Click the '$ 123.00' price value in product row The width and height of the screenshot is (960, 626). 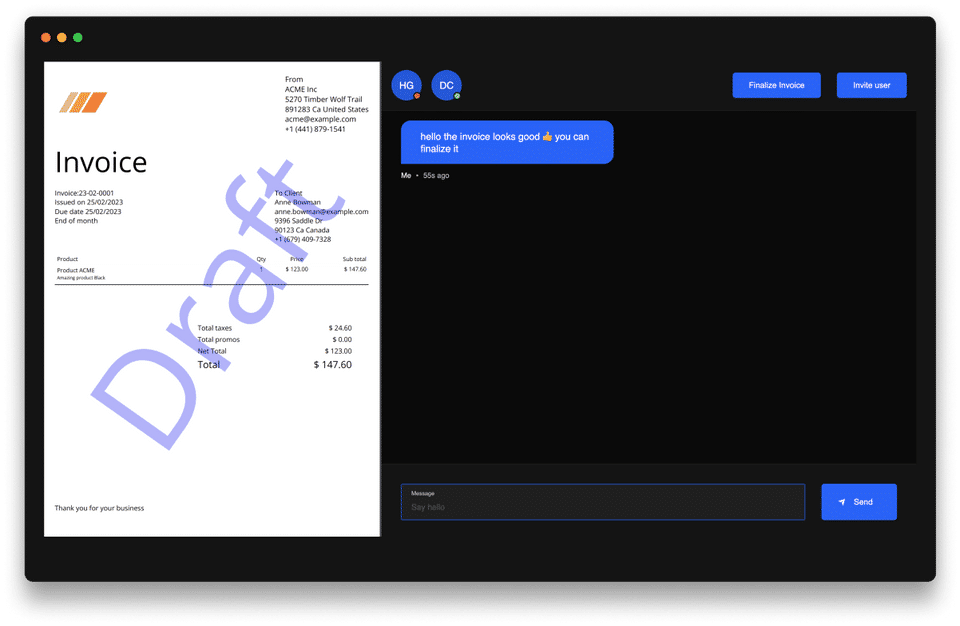click(x=297, y=269)
